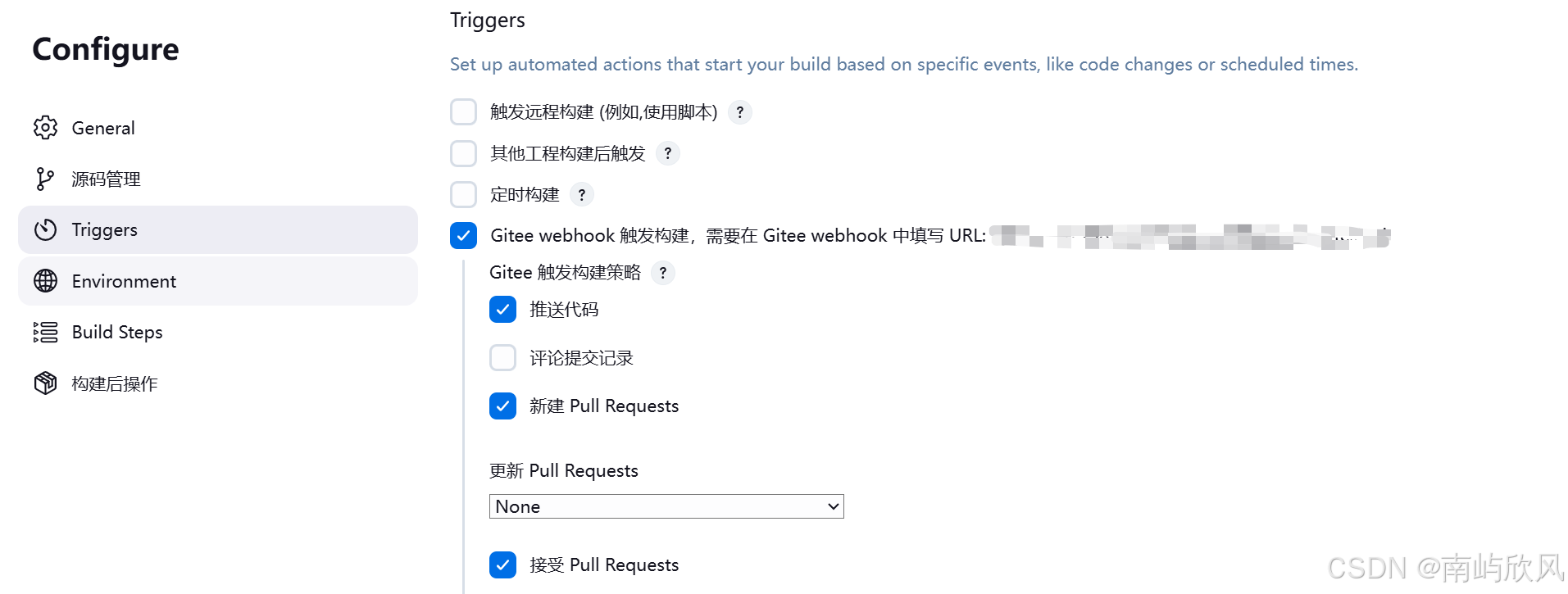Enable the 触发远程构建 checkbox
The width and height of the screenshot is (1568, 594).
(x=464, y=112)
